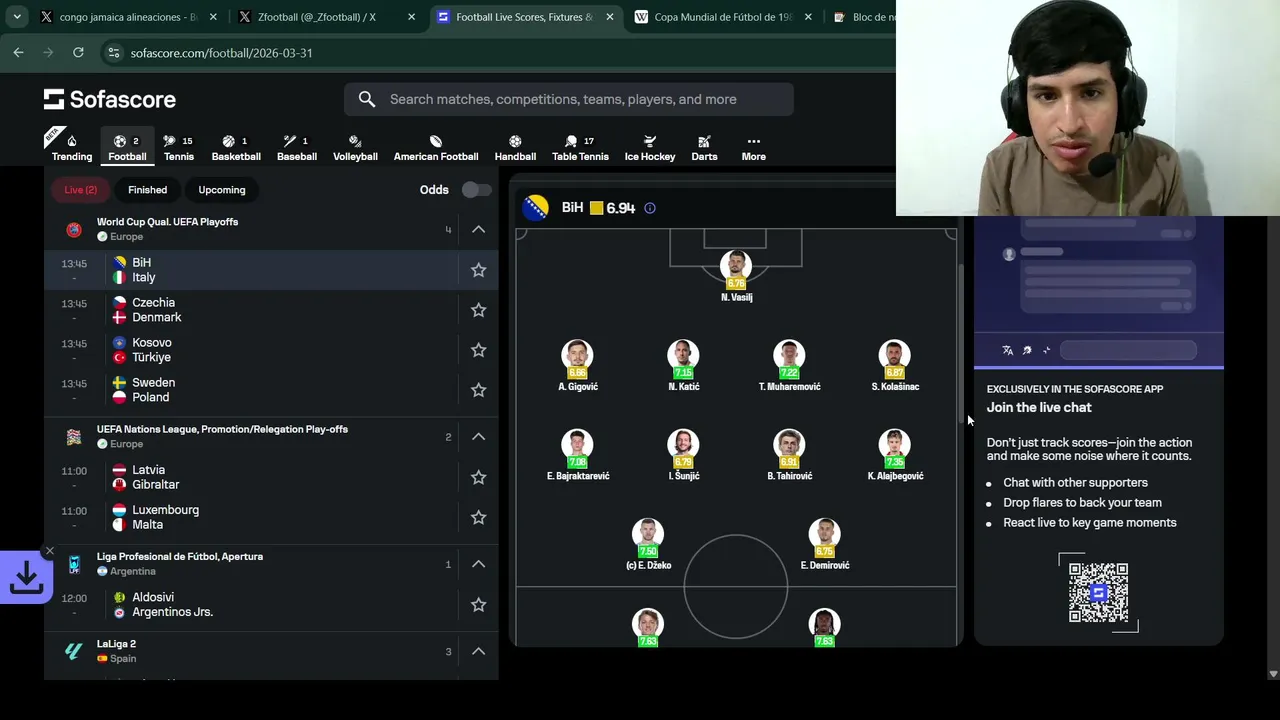Open the Handball sport section
This screenshot has height=720, width=1280.
pos(515,147)
